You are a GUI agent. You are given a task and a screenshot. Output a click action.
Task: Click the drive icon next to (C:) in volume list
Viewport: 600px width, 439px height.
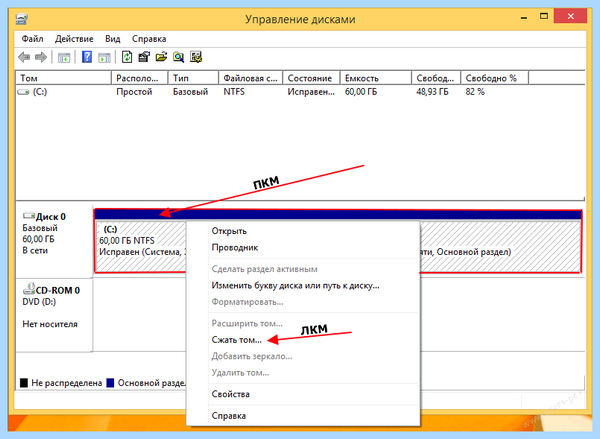(23, 92)
